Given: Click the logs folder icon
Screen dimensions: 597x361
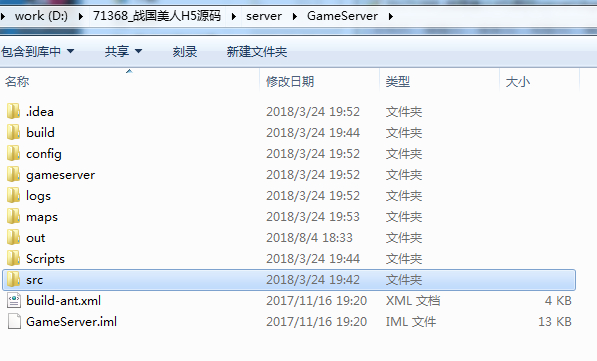Looking at the screenshot, I should pos(14,195).
